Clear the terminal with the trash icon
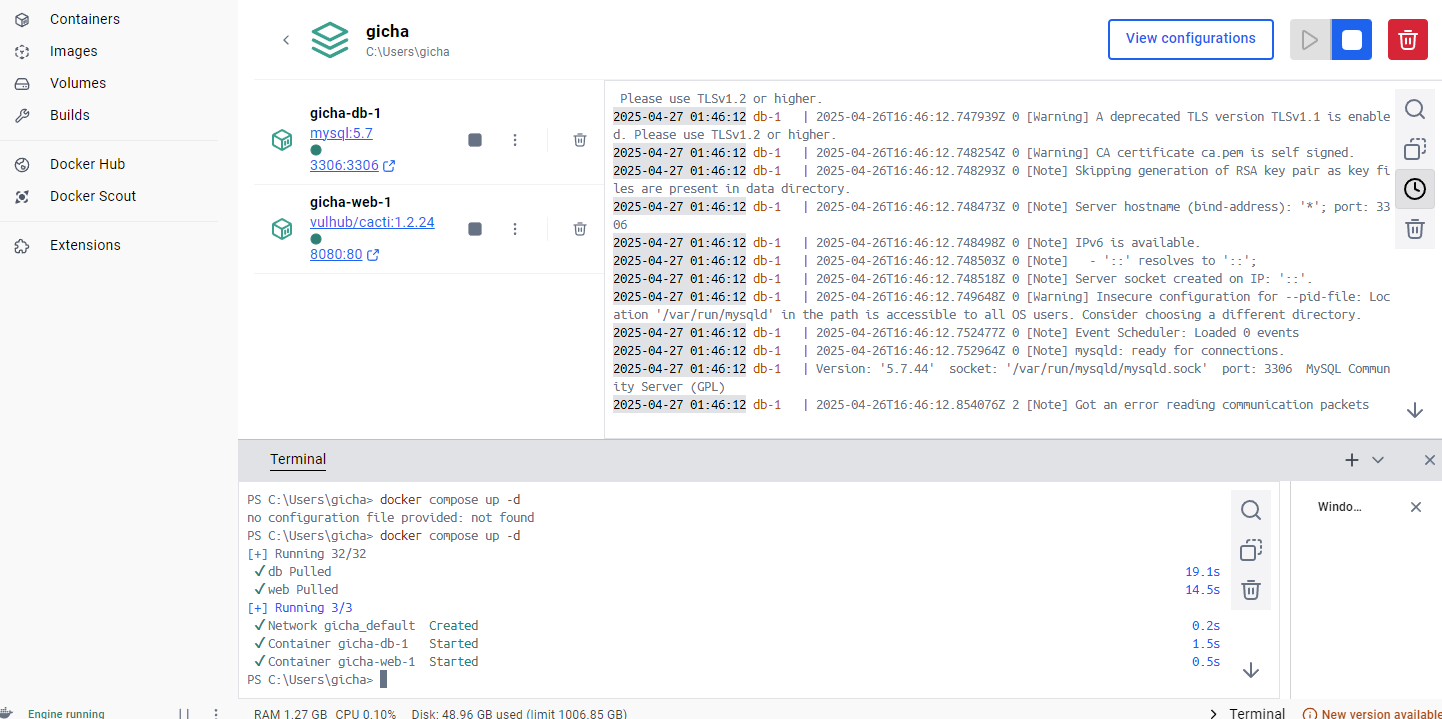The width and height of the screenshot is (1442, 719). (1251, 590)
